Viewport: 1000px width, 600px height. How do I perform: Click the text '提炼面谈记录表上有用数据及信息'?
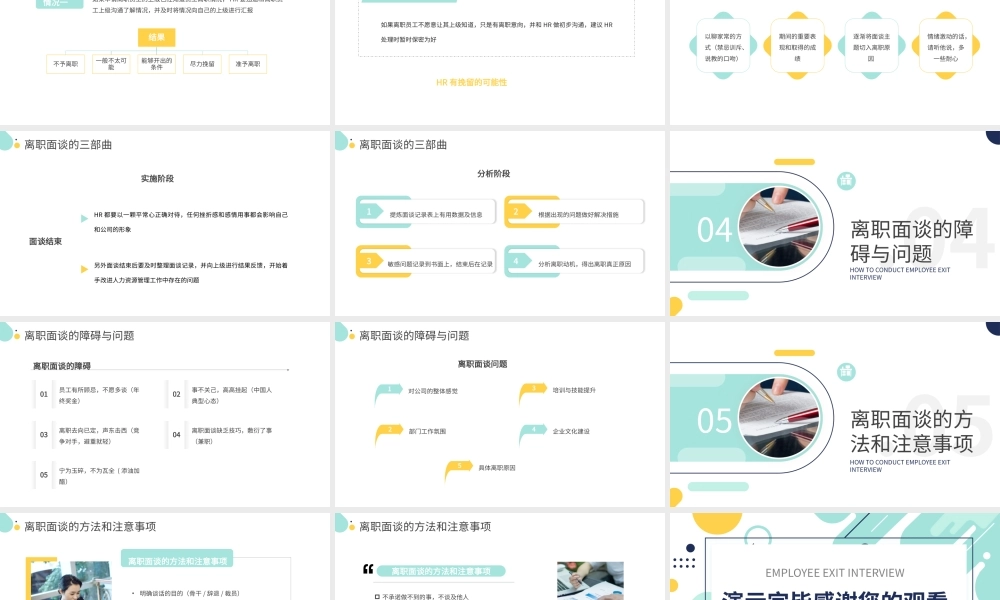tap(436, 215)
